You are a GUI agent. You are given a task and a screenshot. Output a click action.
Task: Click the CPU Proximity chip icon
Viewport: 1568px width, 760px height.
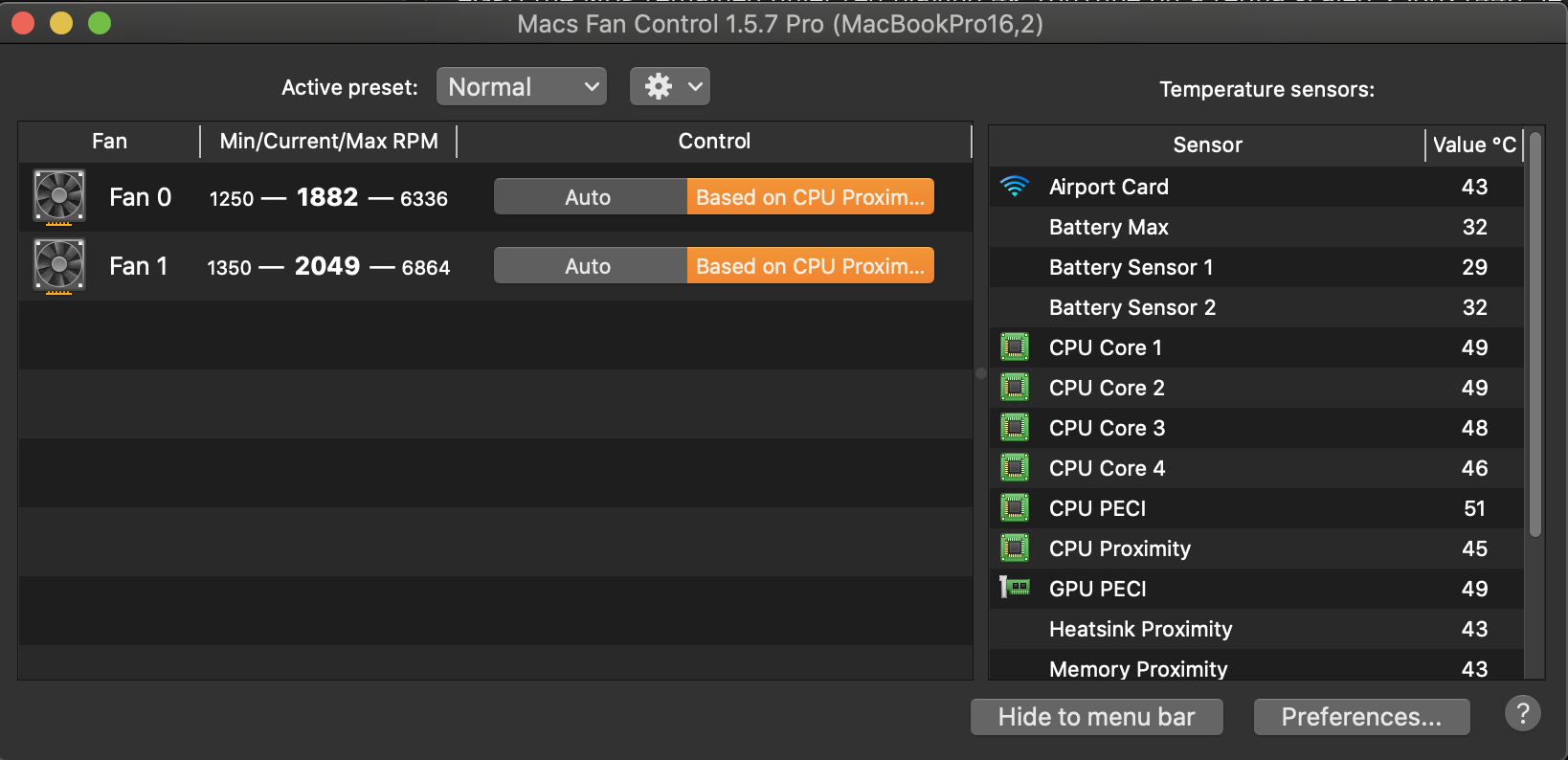pyautogui.click(x=1015, y=548)
